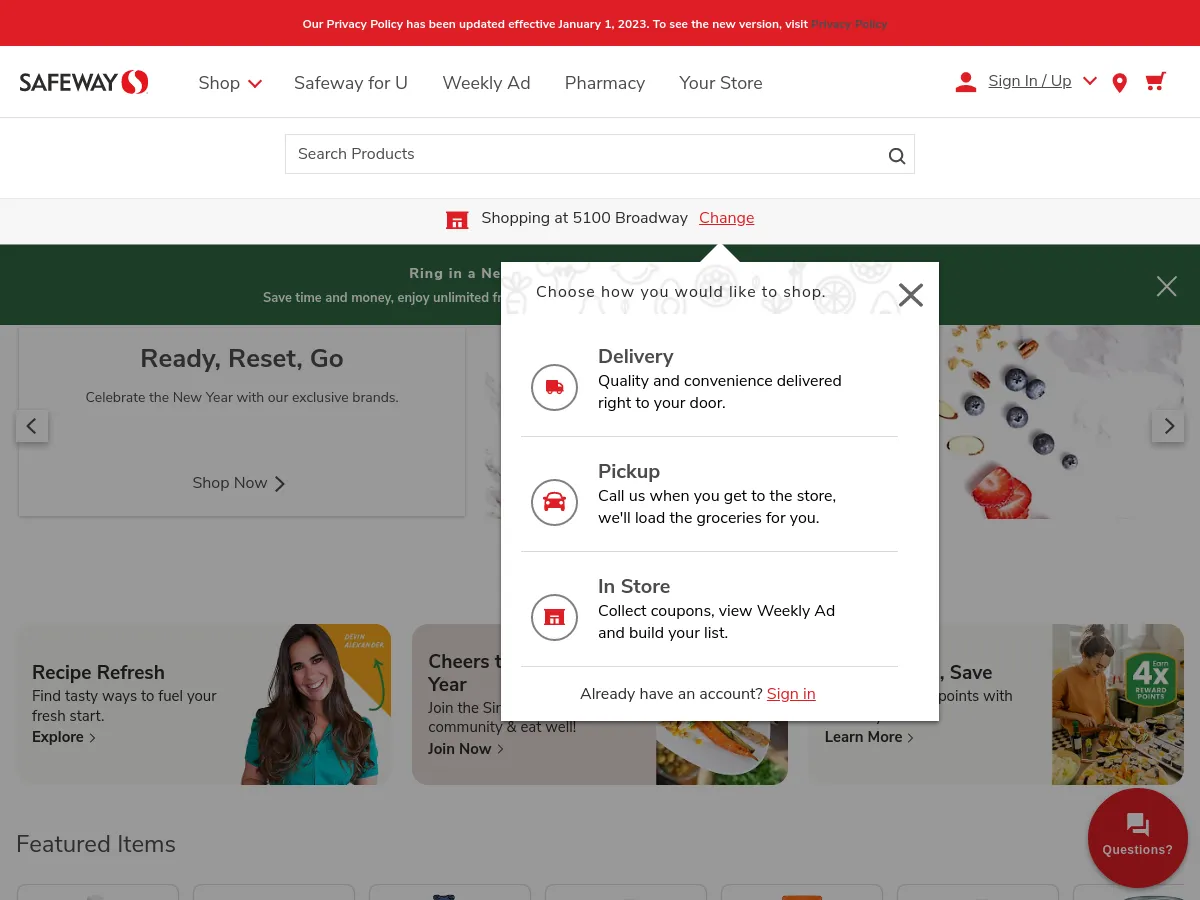This screenshot has height=900, width=1200.
Task: Click the Change store link
Action: click(x=726, y=218)
